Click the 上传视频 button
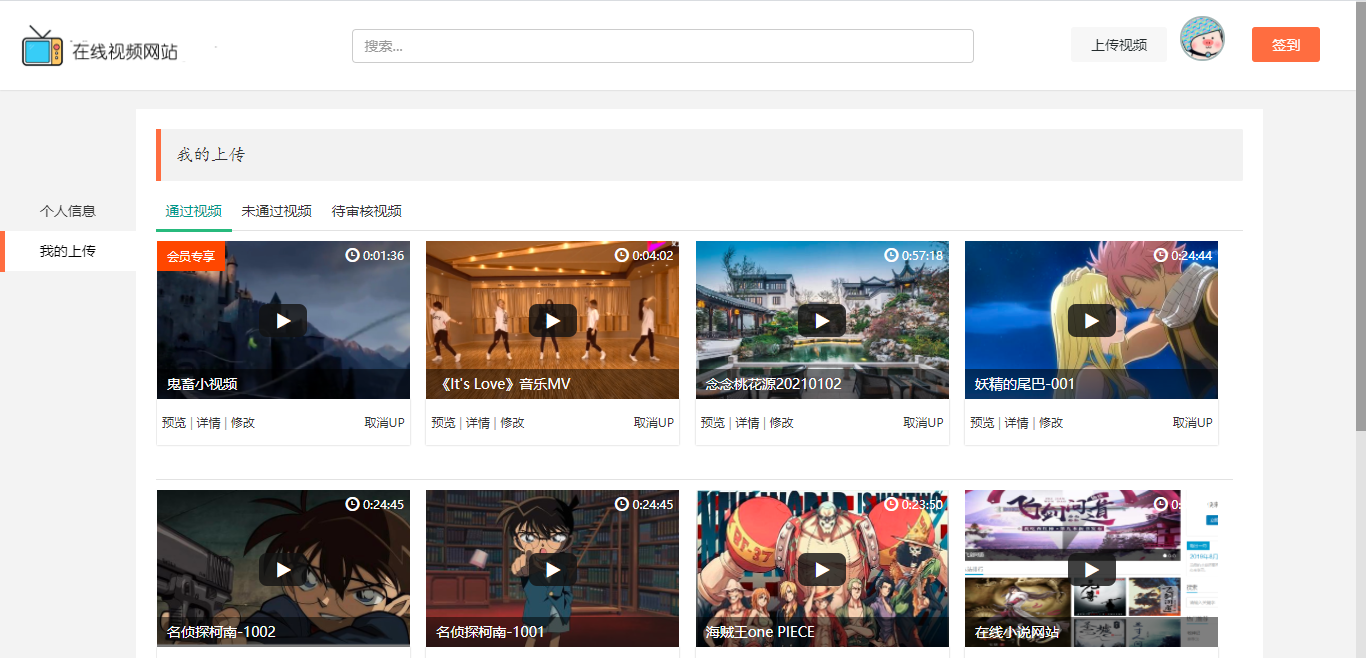This screenshot has width=1366, height=658. (1118, 44)
